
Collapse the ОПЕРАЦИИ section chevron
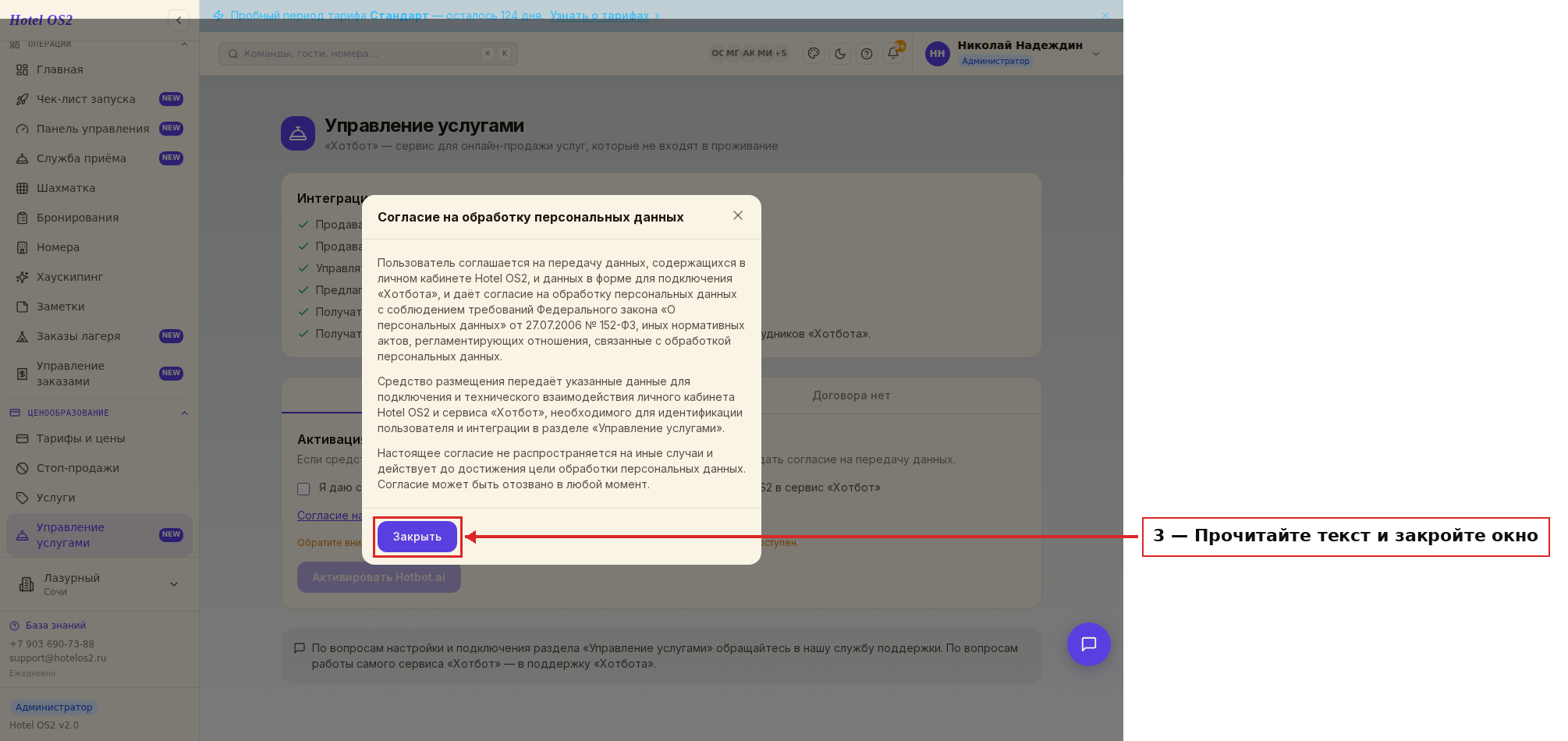click(184, 44)
